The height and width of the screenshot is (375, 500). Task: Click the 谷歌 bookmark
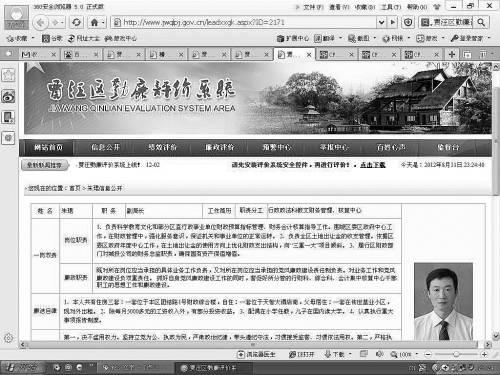pyautogui.click(x=52, y=38)
